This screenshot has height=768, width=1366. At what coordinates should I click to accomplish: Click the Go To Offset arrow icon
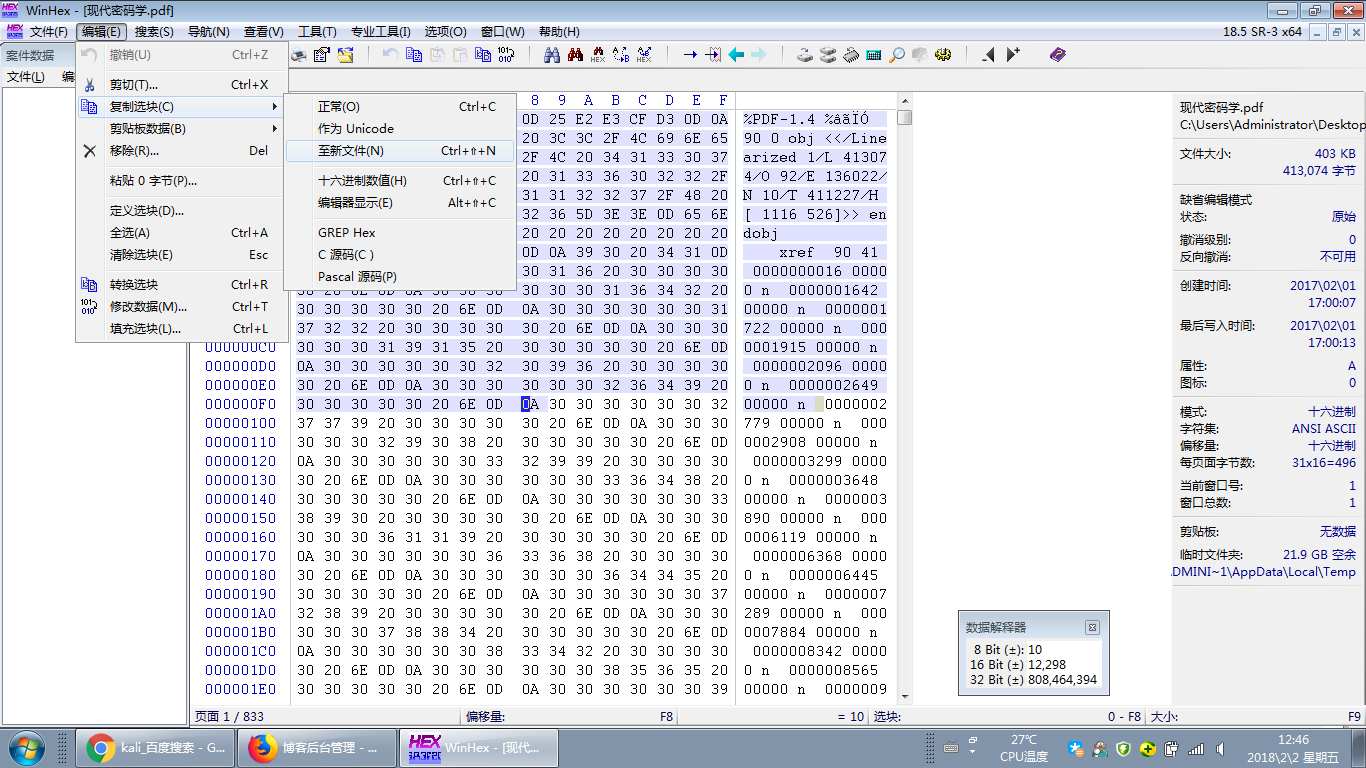pos(690,55)
